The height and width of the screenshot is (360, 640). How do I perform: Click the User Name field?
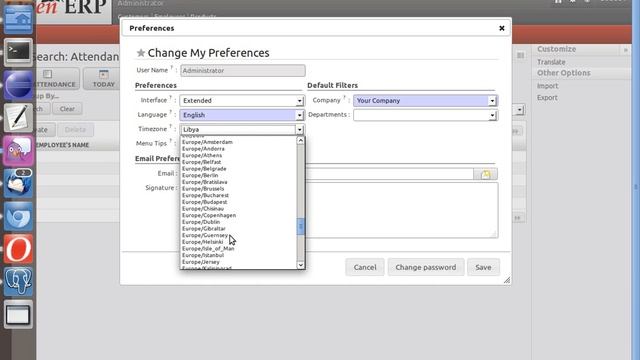[242, 71]
